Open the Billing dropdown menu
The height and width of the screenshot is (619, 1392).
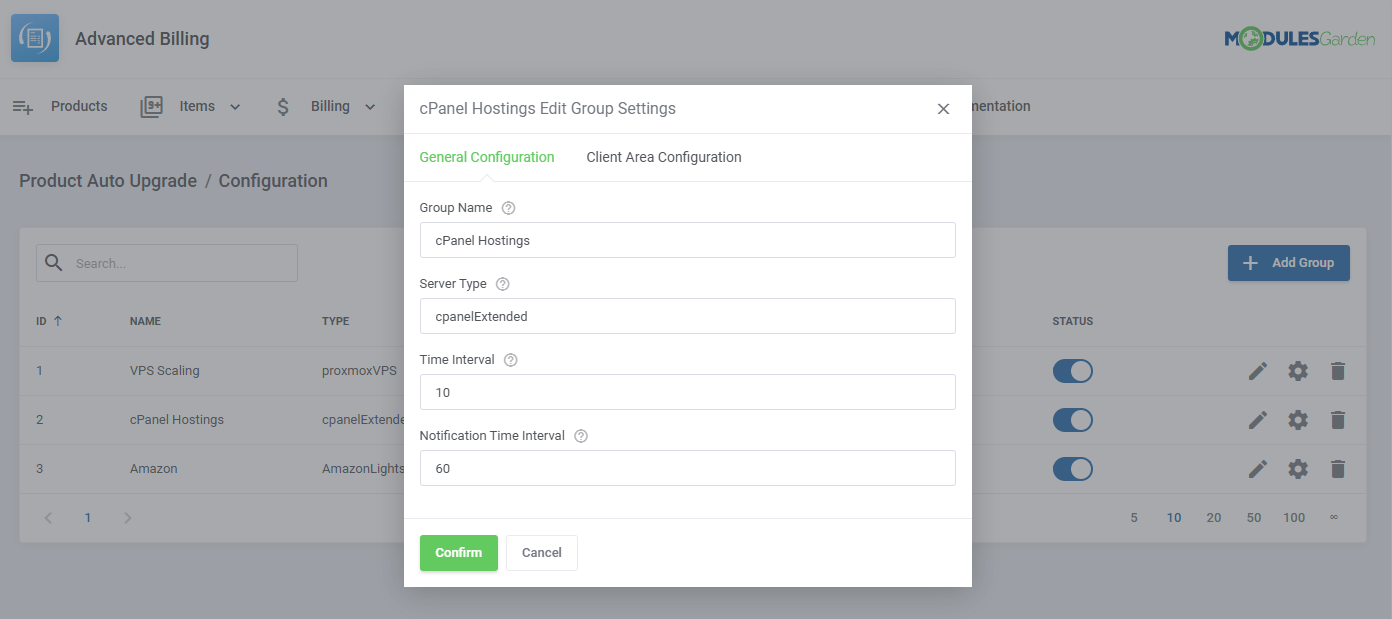click(x=326, y=107)
